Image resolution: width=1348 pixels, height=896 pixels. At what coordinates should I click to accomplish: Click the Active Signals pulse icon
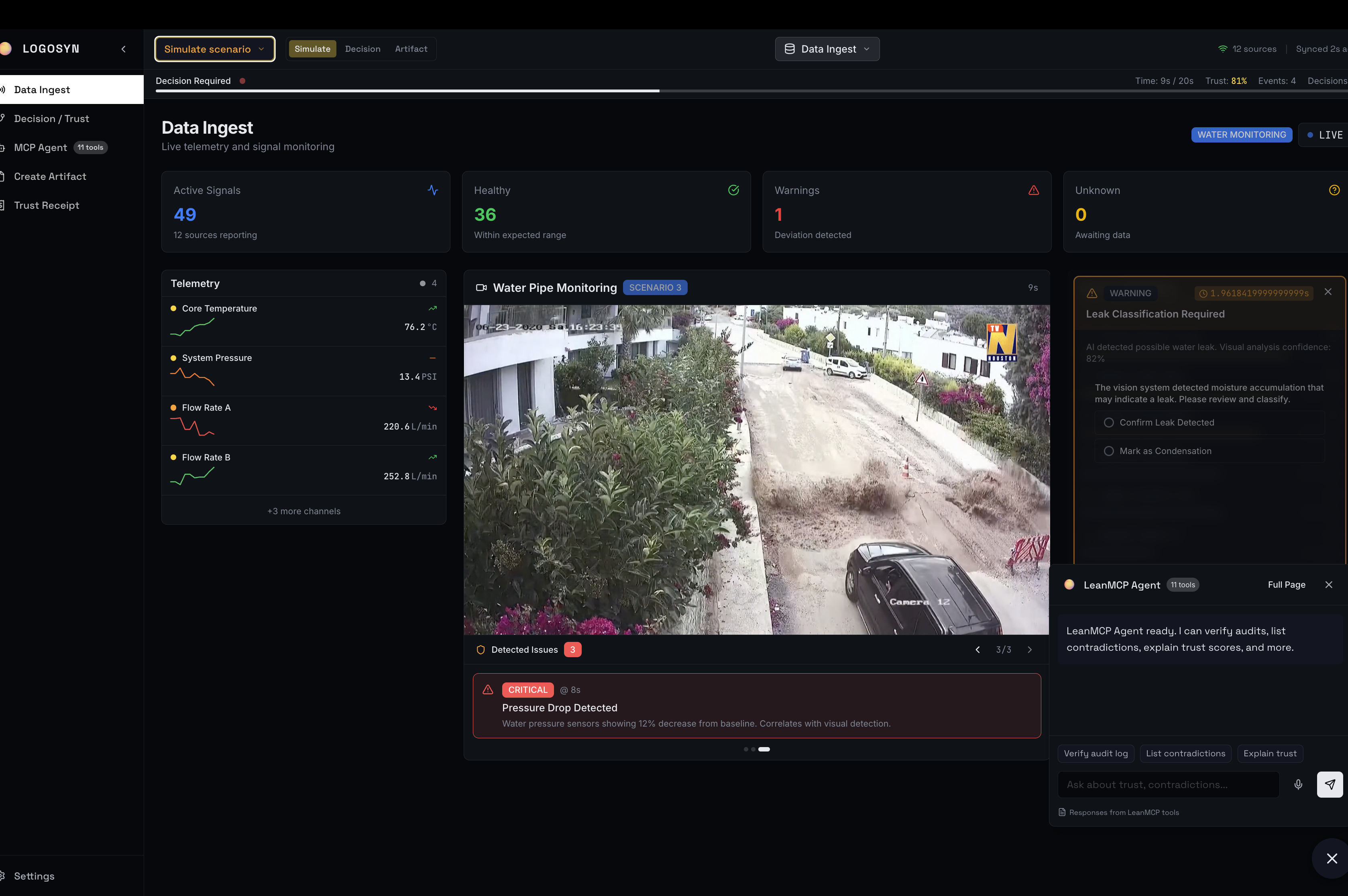click(433, 190)
